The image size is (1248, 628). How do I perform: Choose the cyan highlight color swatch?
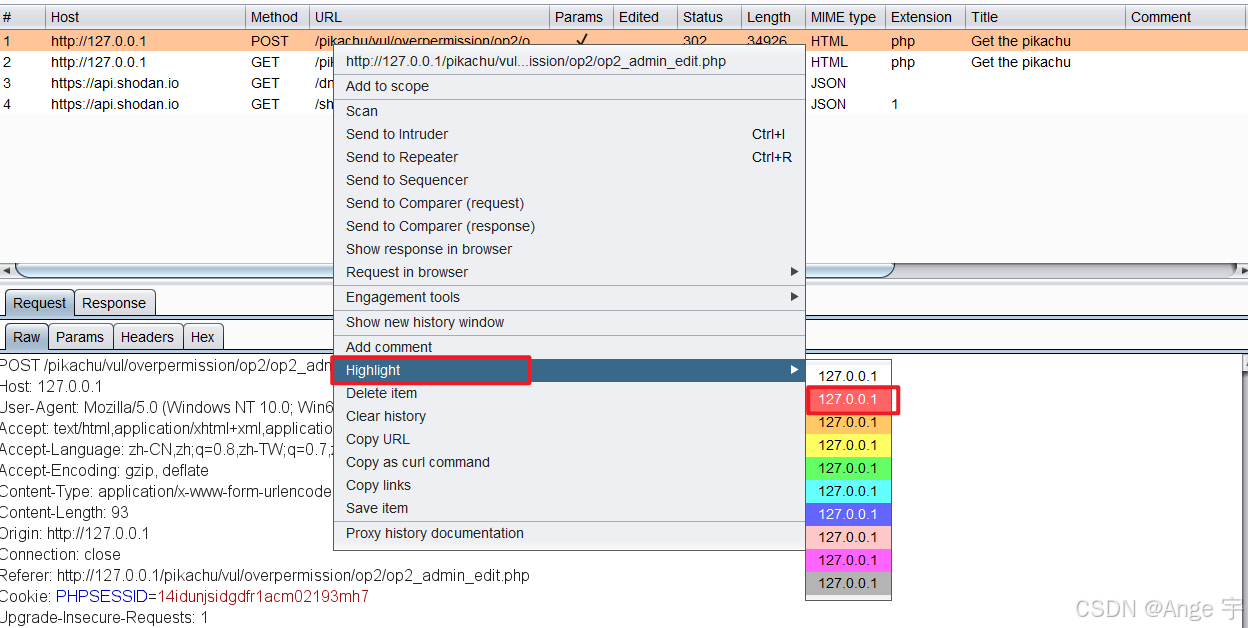(x=848, y=491)
